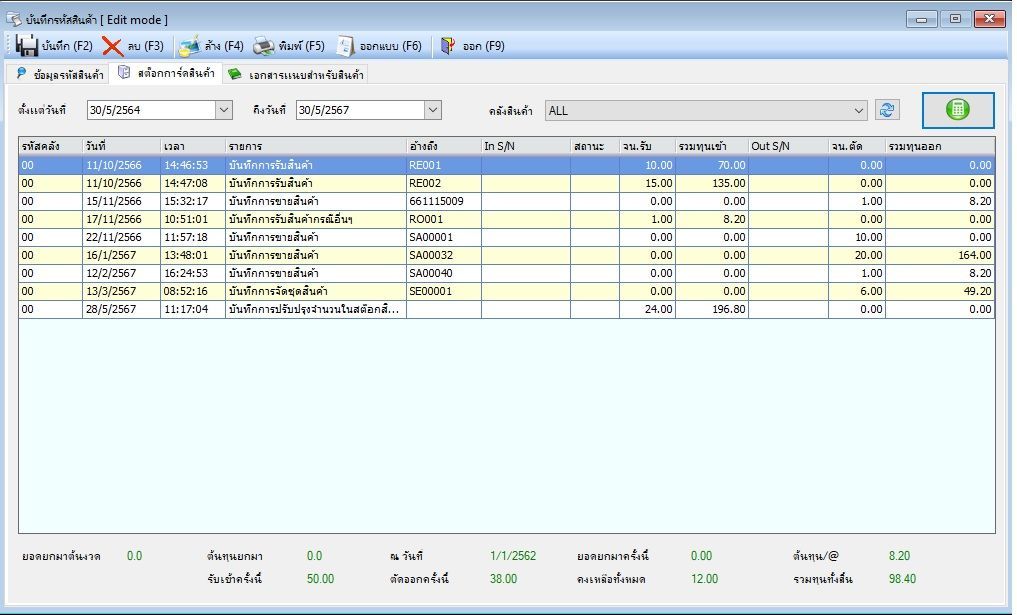Click the time column header
Screen dimensions: 1017x615
[193, 147]
